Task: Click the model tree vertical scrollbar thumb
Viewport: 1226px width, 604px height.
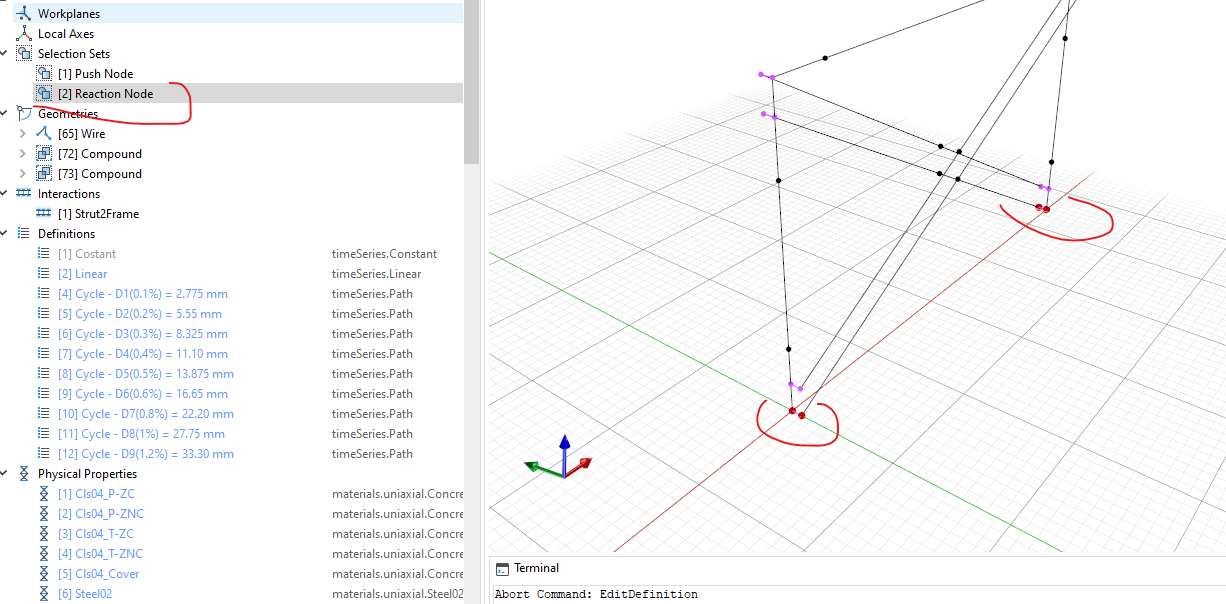Action: (x=470, y=82)
